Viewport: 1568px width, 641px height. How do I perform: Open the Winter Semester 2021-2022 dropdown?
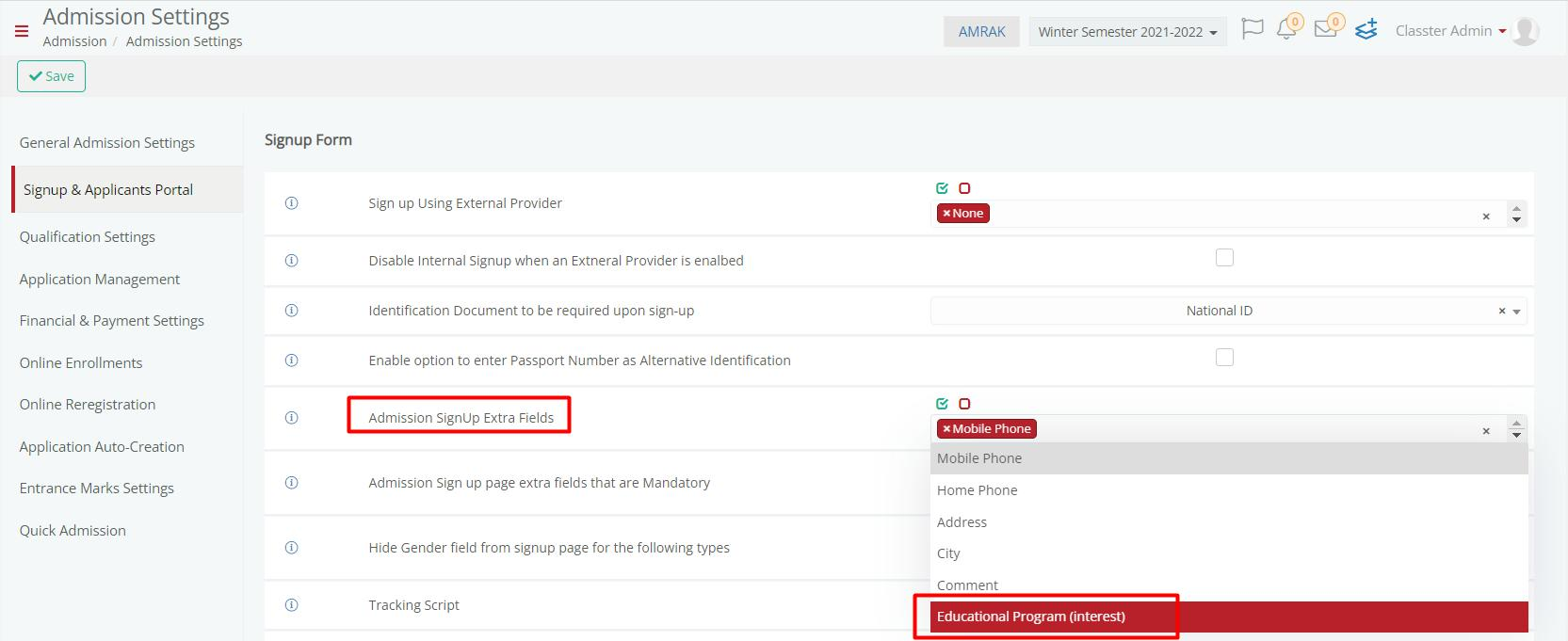click(x=1127, y=32)
